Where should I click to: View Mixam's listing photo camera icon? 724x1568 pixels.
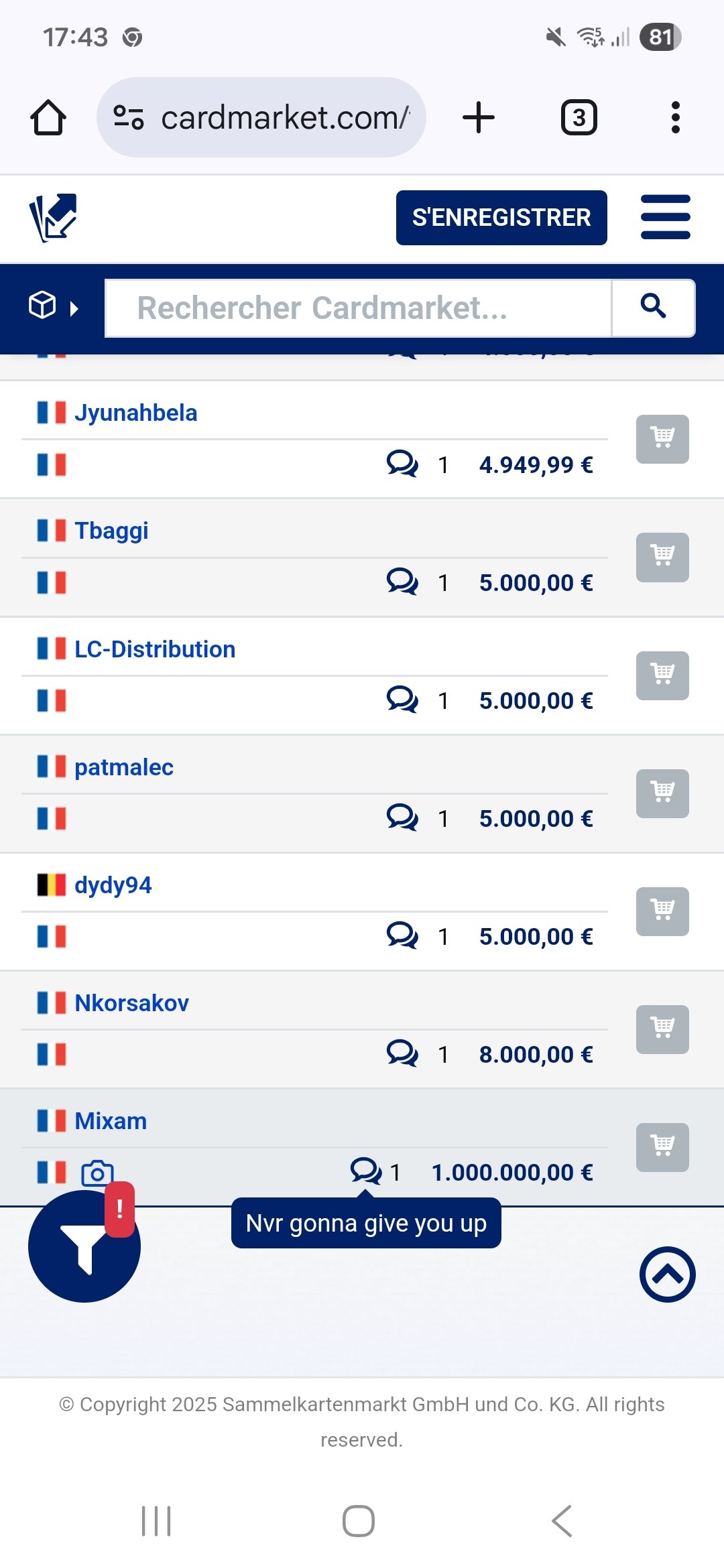point(97,1173)
